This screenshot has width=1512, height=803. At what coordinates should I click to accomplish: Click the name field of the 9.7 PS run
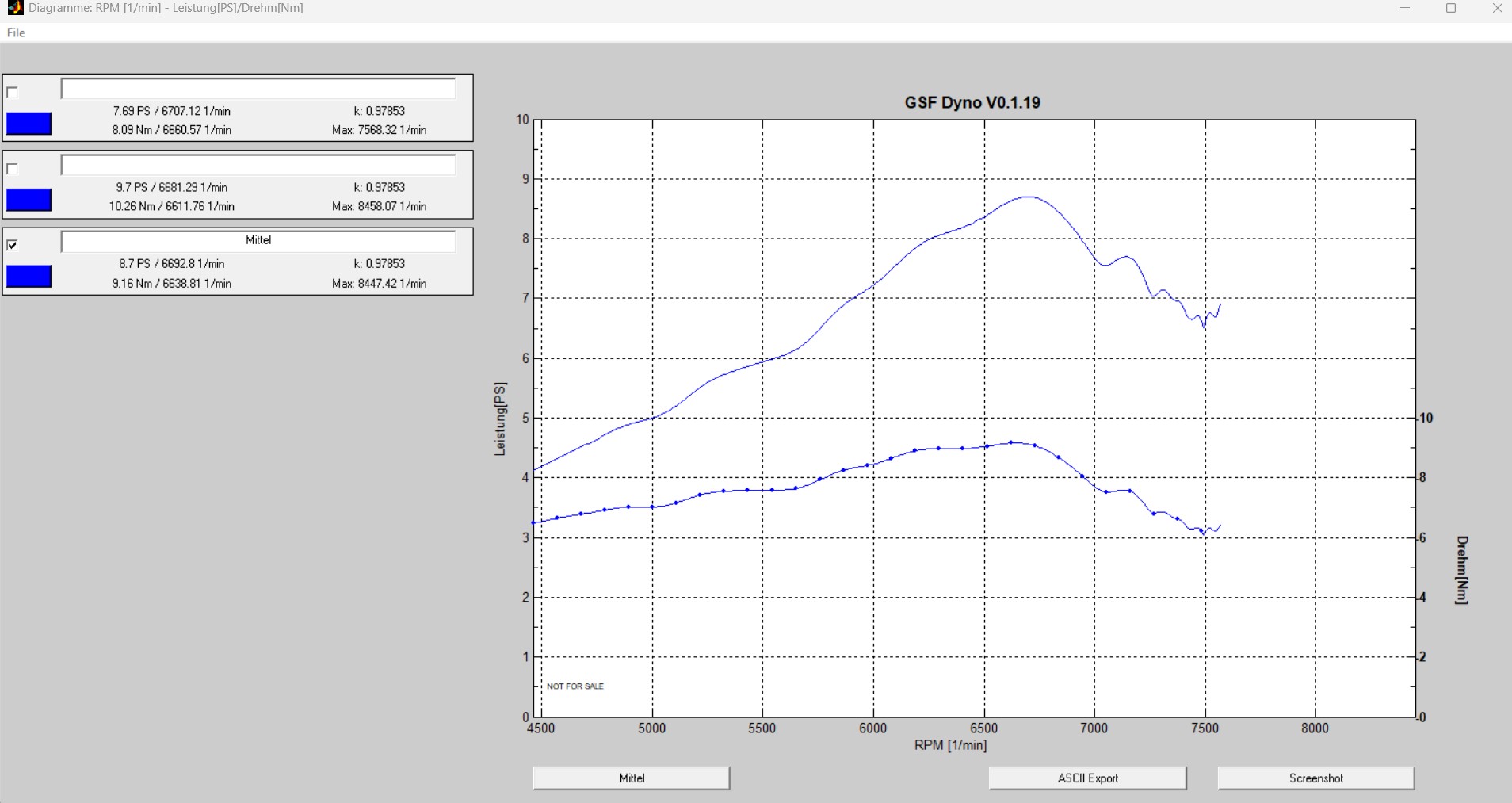coord(258,165)
